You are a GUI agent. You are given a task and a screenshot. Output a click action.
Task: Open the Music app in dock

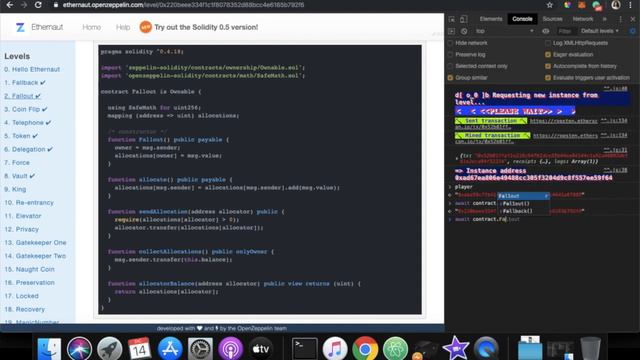tap(335, 349)
